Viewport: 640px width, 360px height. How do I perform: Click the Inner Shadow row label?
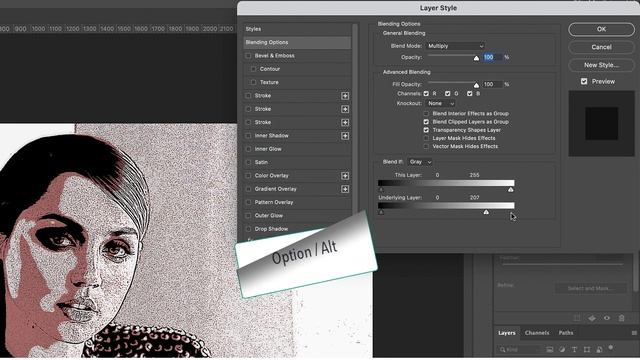coord(271,136)
